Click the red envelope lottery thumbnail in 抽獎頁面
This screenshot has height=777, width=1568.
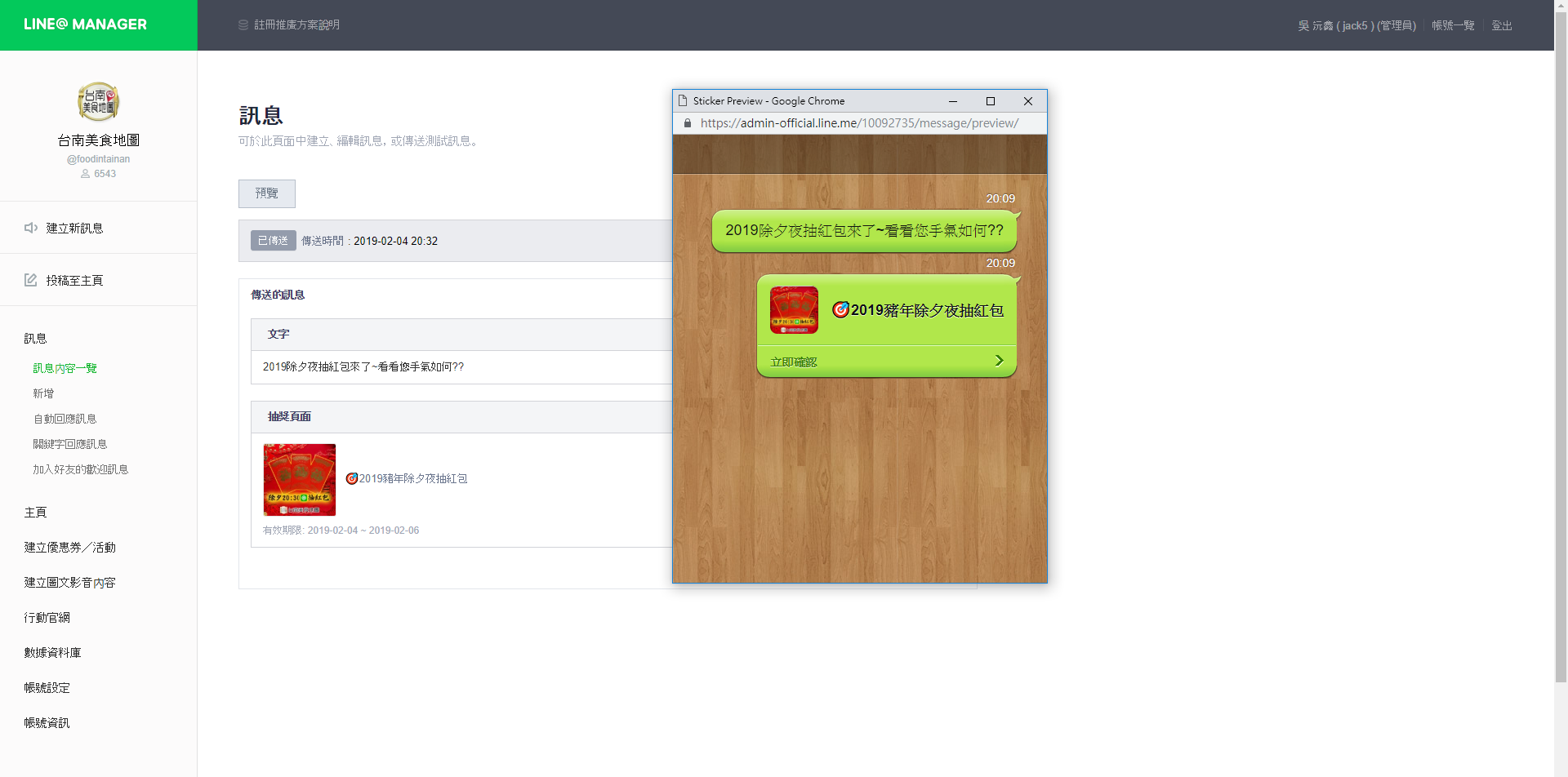300,480
